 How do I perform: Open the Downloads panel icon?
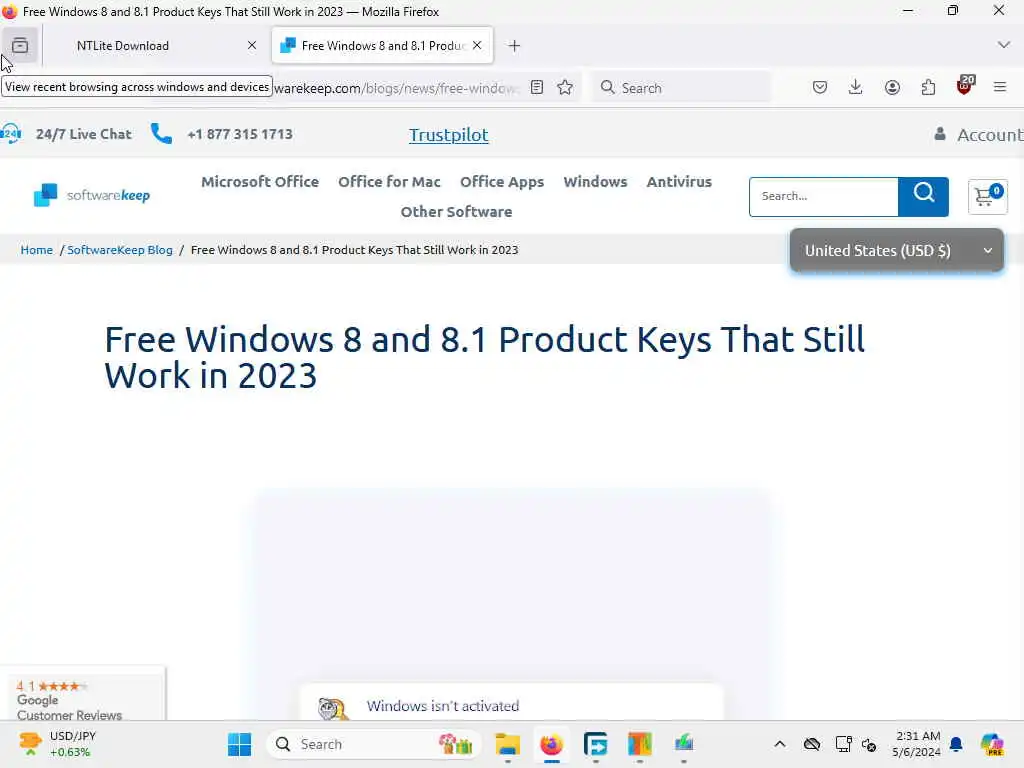click(x=856, y=88)
